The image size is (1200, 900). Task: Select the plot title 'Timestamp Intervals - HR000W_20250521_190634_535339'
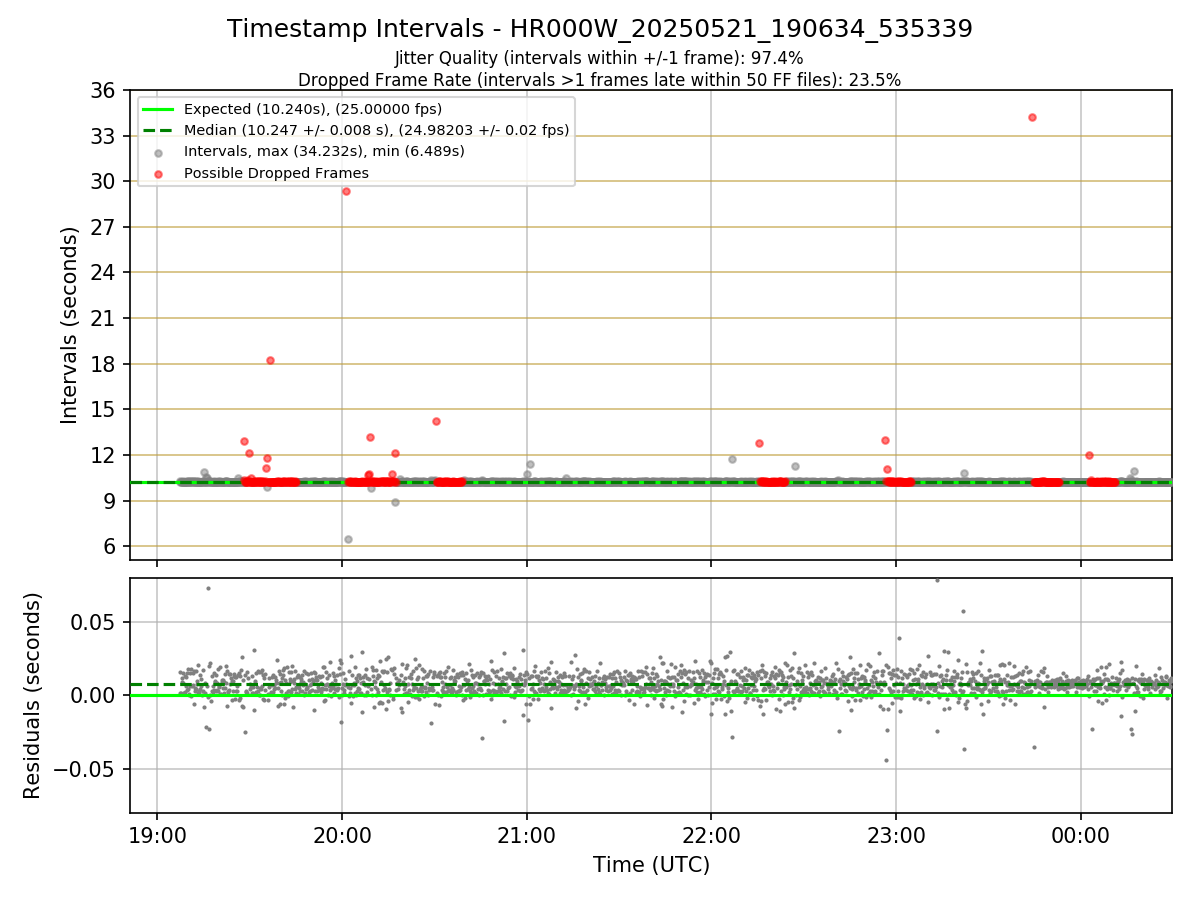tap(600, 29)
